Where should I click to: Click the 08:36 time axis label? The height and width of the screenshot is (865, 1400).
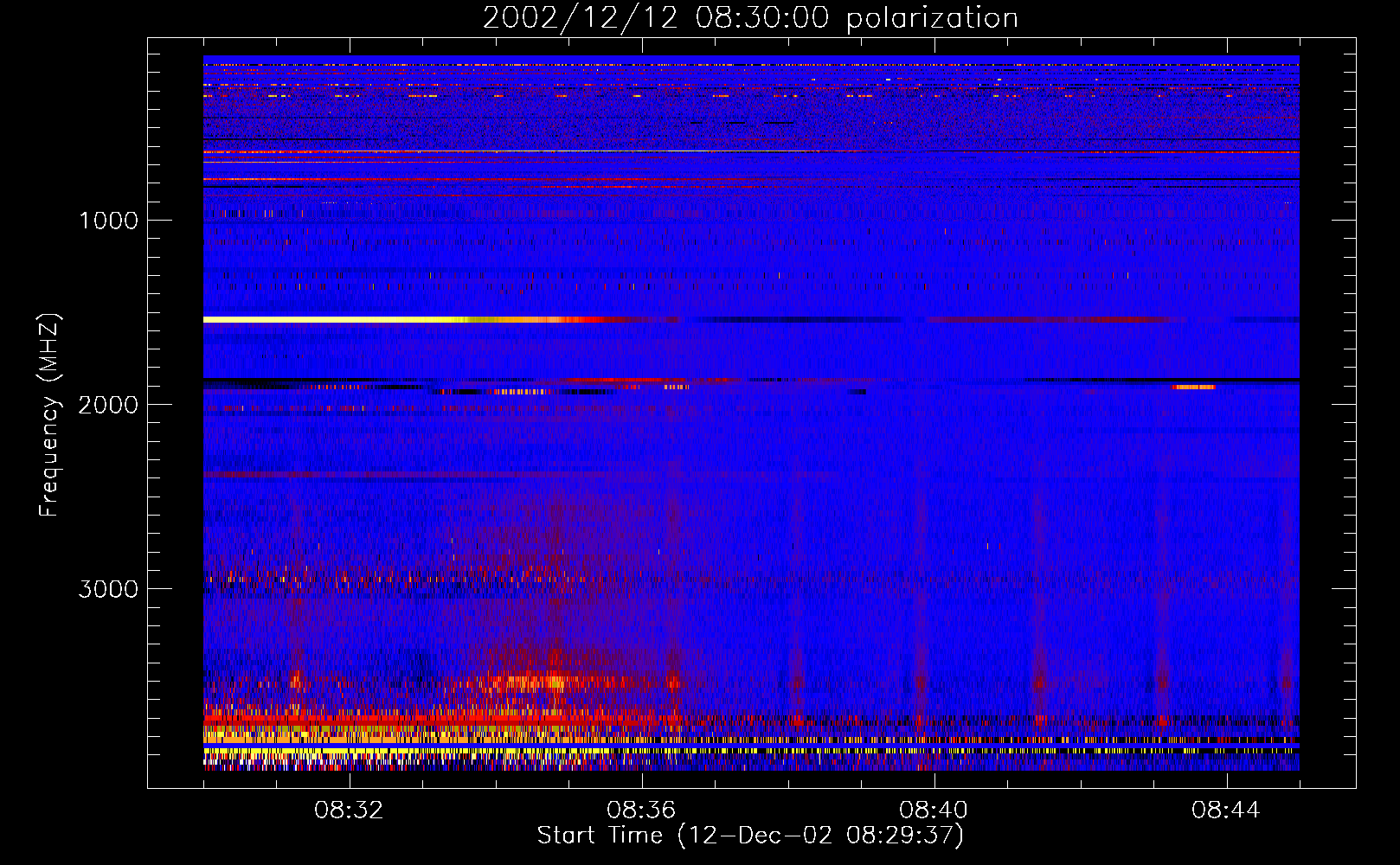click(x=642, y=811)
